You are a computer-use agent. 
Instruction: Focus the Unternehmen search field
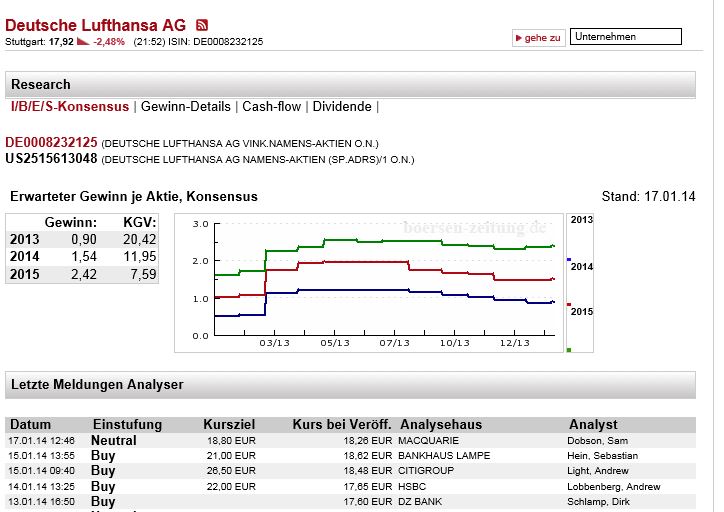626,36
